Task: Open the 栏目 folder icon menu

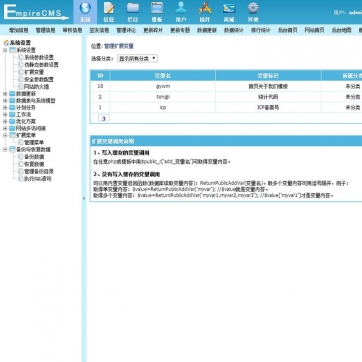Action: point(133,12)
